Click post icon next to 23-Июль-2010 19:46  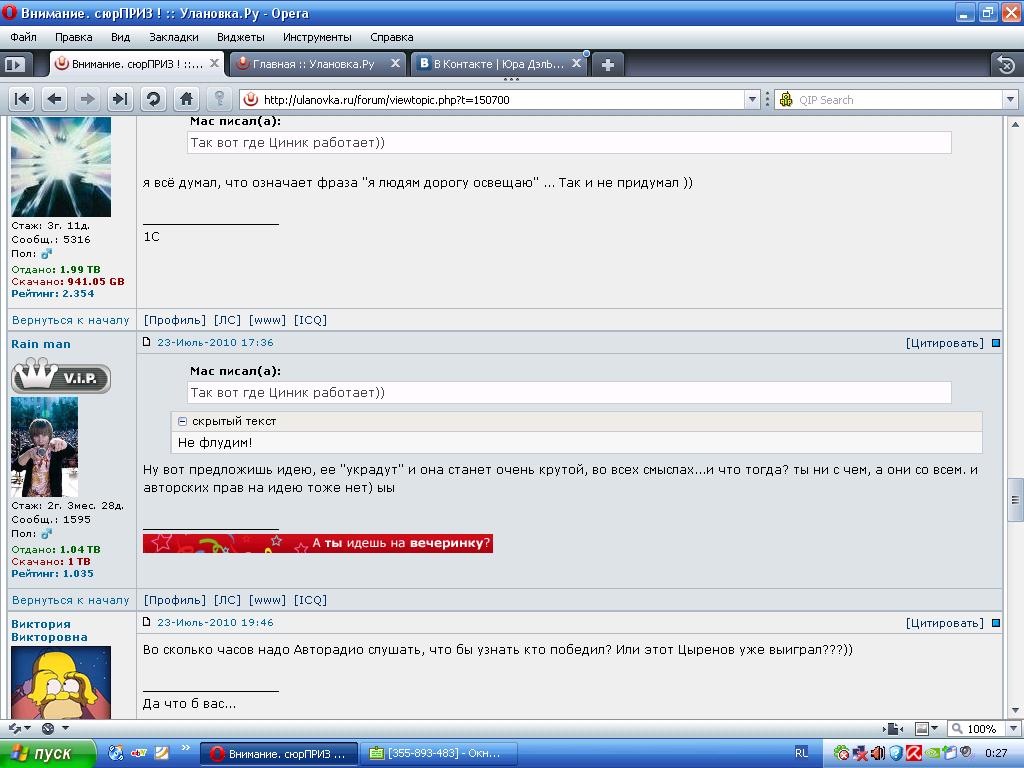(x=147, y=622)
